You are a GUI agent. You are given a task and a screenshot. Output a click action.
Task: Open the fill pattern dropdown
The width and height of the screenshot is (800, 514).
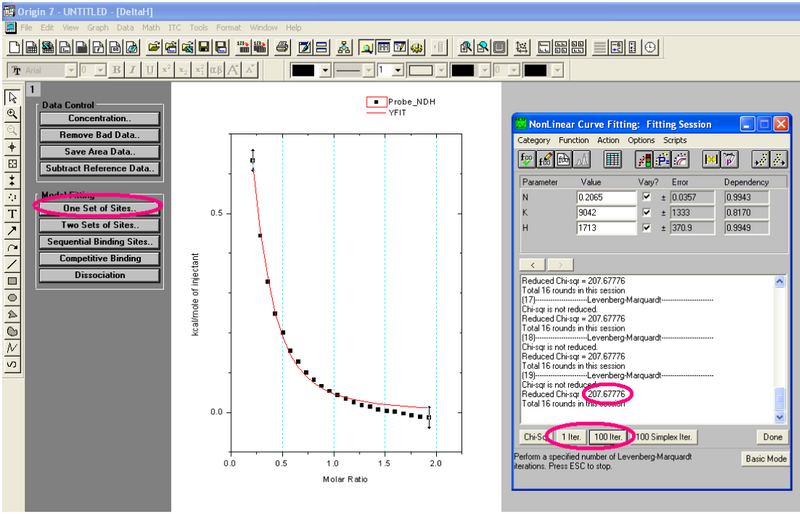[x=442, y=70]
